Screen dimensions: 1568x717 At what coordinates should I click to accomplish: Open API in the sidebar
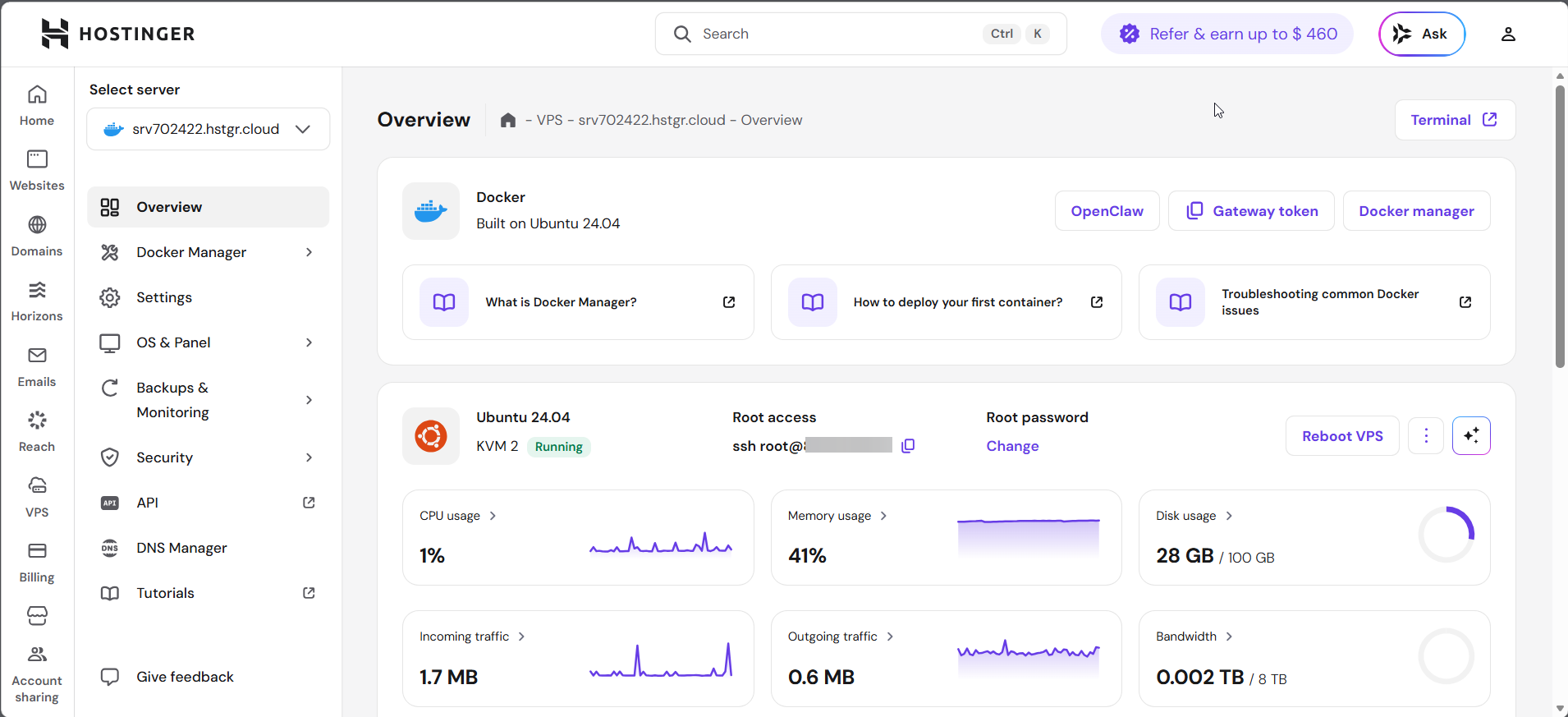point(209,503)
